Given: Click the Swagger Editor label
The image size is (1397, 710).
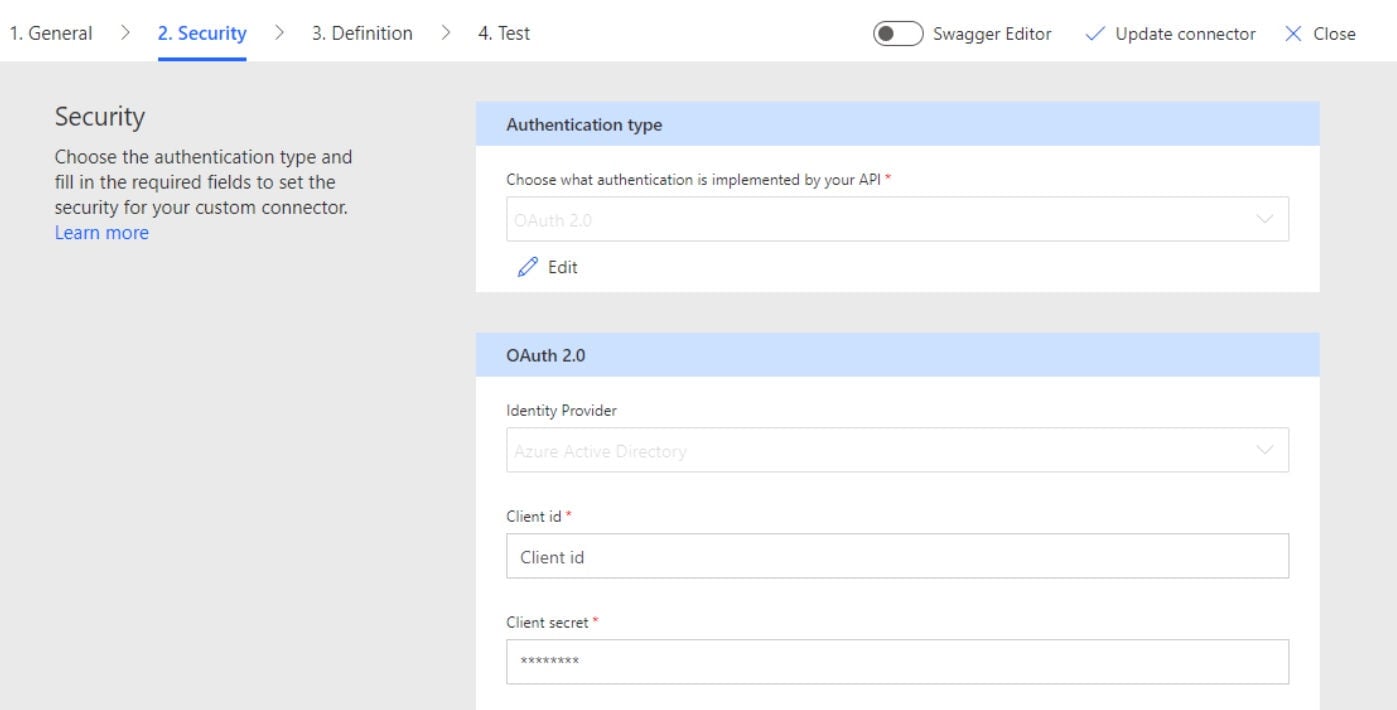Looking at the screenshot, I should point(991,34).
